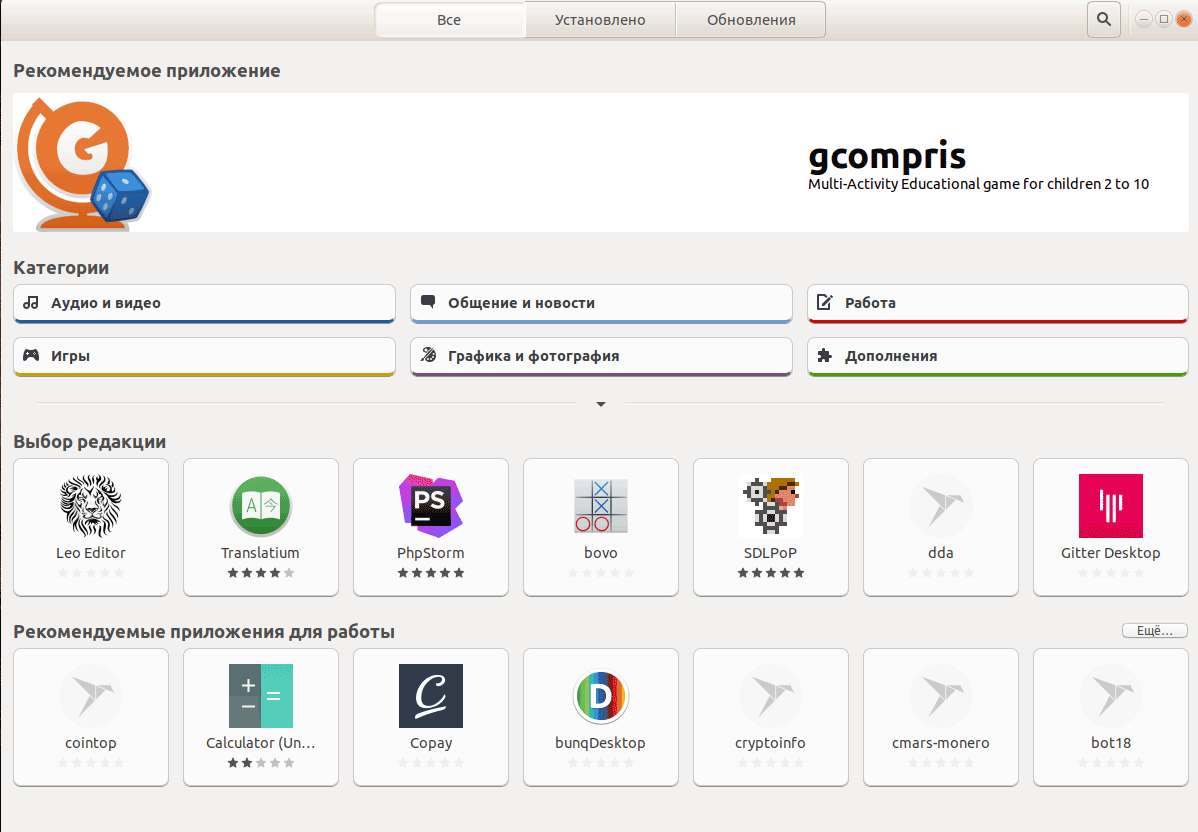The image size is (1198, 832).
Task: Open the Аудио и видео category
Action: (205, 303)
